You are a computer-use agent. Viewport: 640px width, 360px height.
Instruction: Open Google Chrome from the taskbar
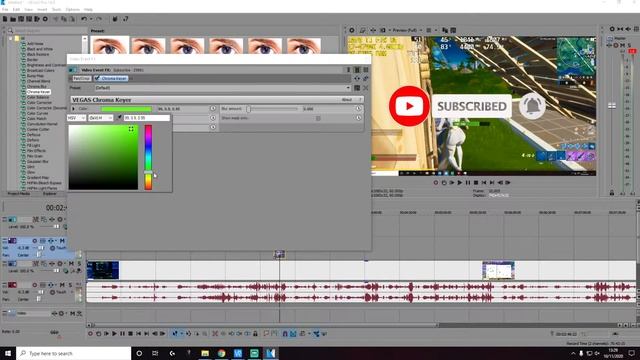pos(222,353)
